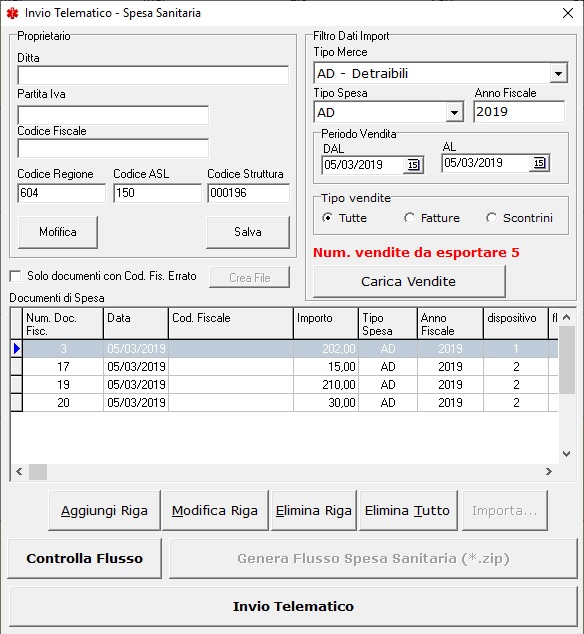Click Controlla Flusso button
Screen dimensions: 584x634
85,559
